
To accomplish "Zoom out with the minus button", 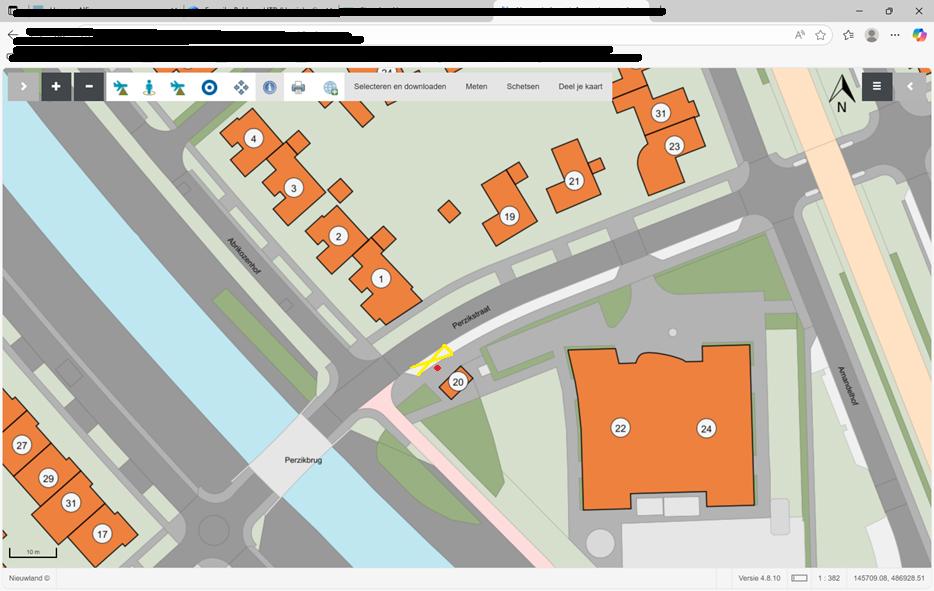I will 89,87.
